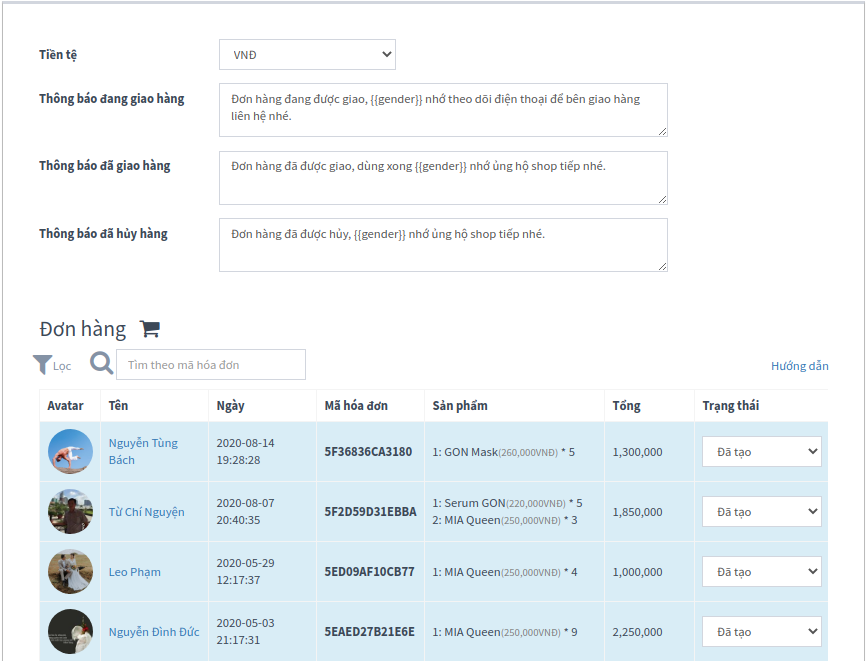Click the total 1,000,000
Viewport: 868px width, 661px height.
coord(637,572)
